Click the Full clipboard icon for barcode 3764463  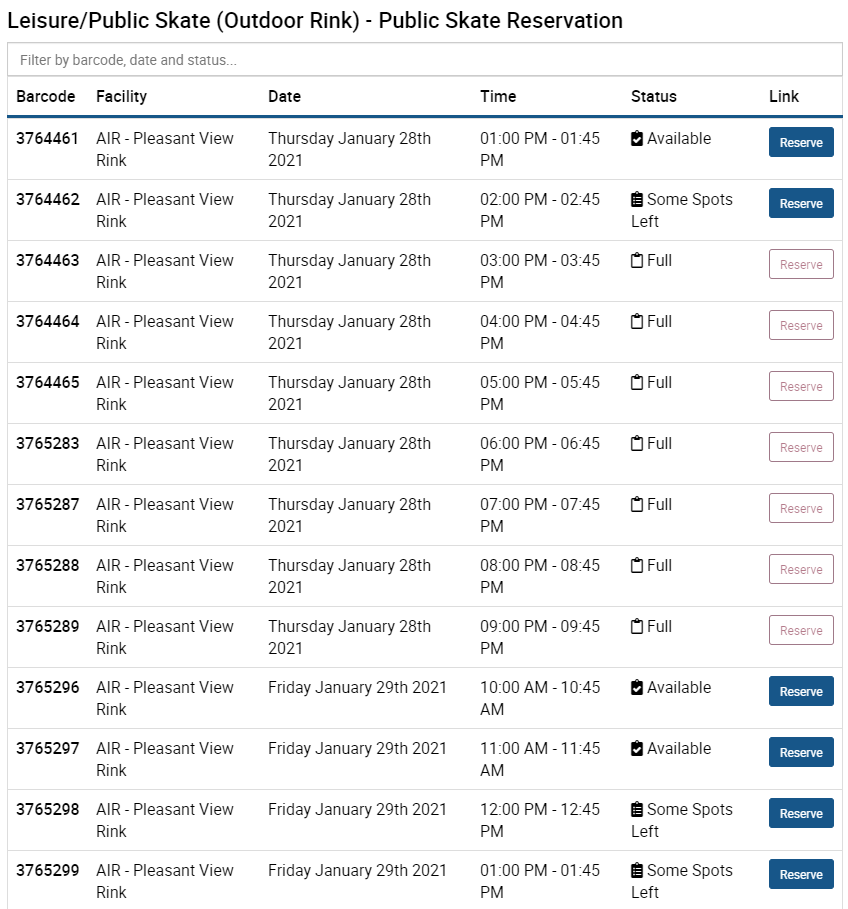pyautogui.click(x=636, y=260)
